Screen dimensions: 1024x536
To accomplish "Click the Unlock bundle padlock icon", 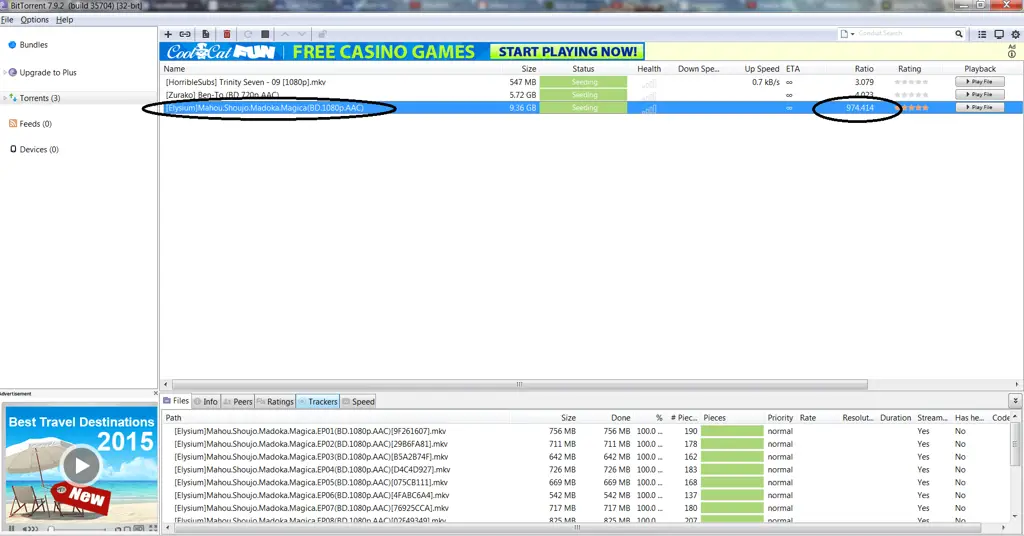I will pyautogui.click(x=322, y=34).
